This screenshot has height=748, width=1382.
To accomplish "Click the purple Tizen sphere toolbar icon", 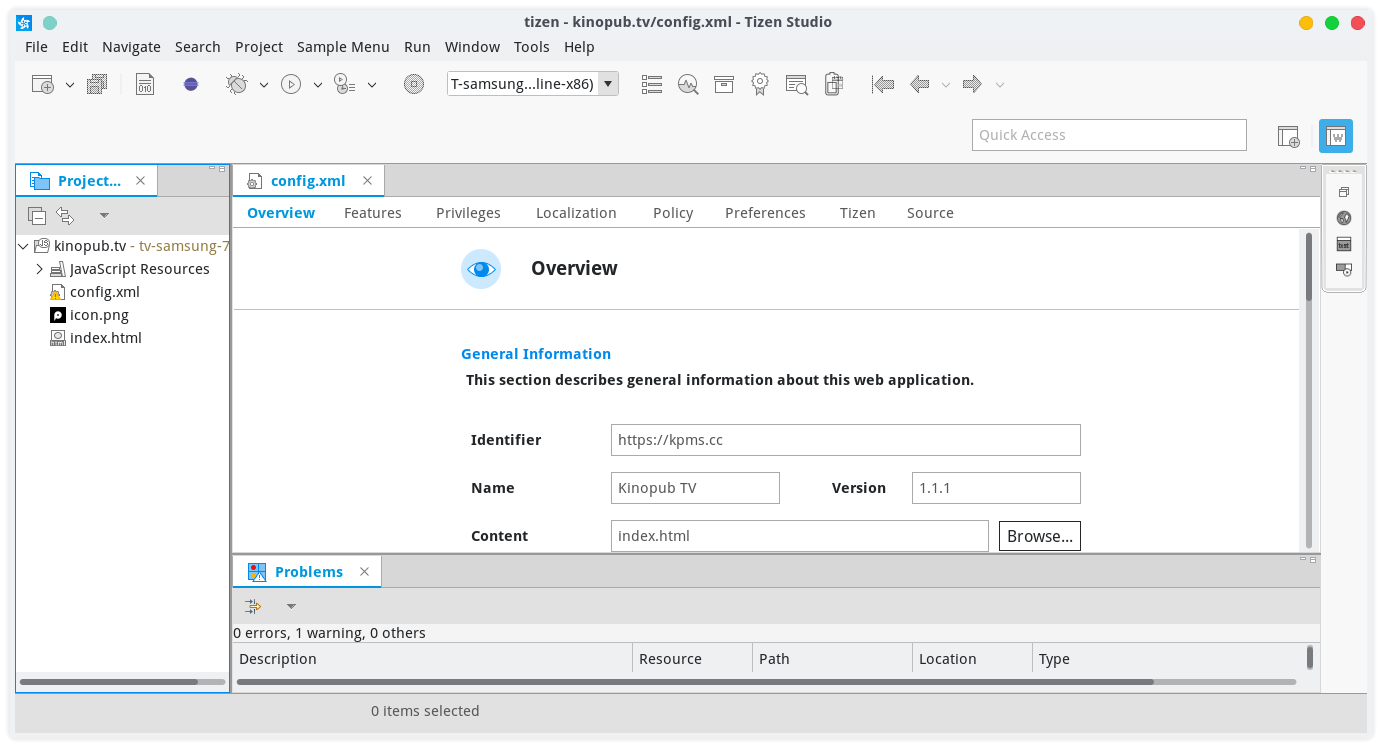I will pyautogui.click(x=191, y=85).
